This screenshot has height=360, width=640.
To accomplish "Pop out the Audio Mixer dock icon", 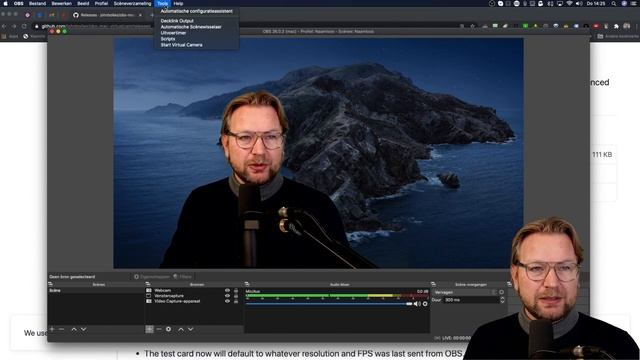I will tap(247, 284).
